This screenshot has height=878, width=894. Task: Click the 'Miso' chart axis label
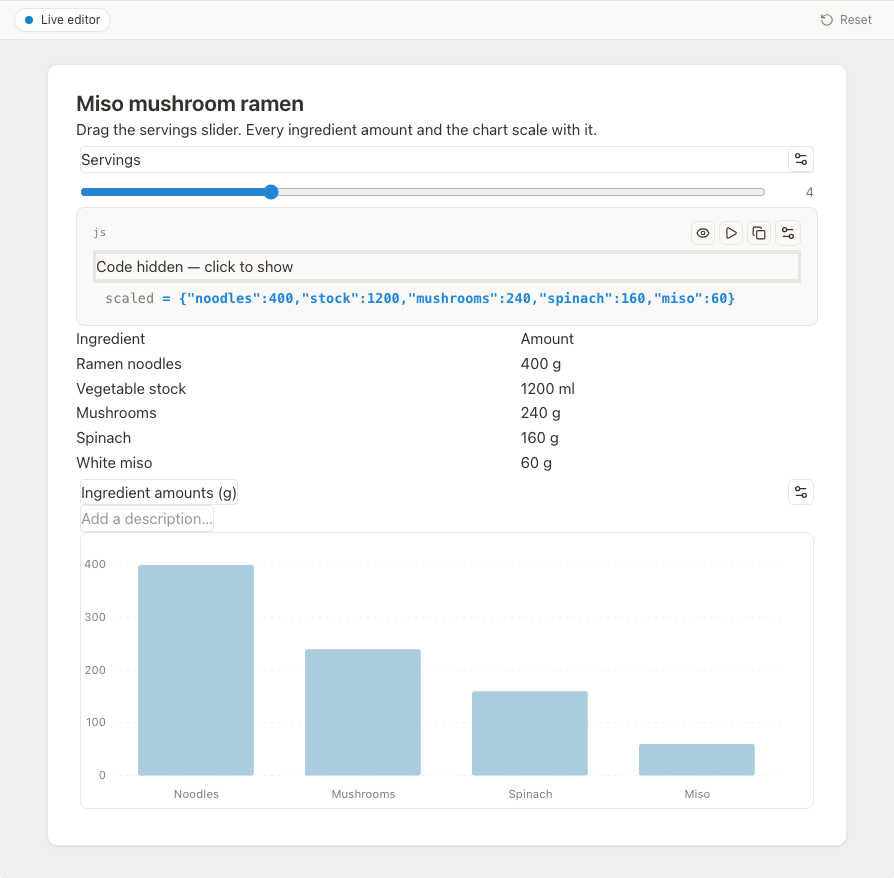pyautogui.click(x=697, y=794)
